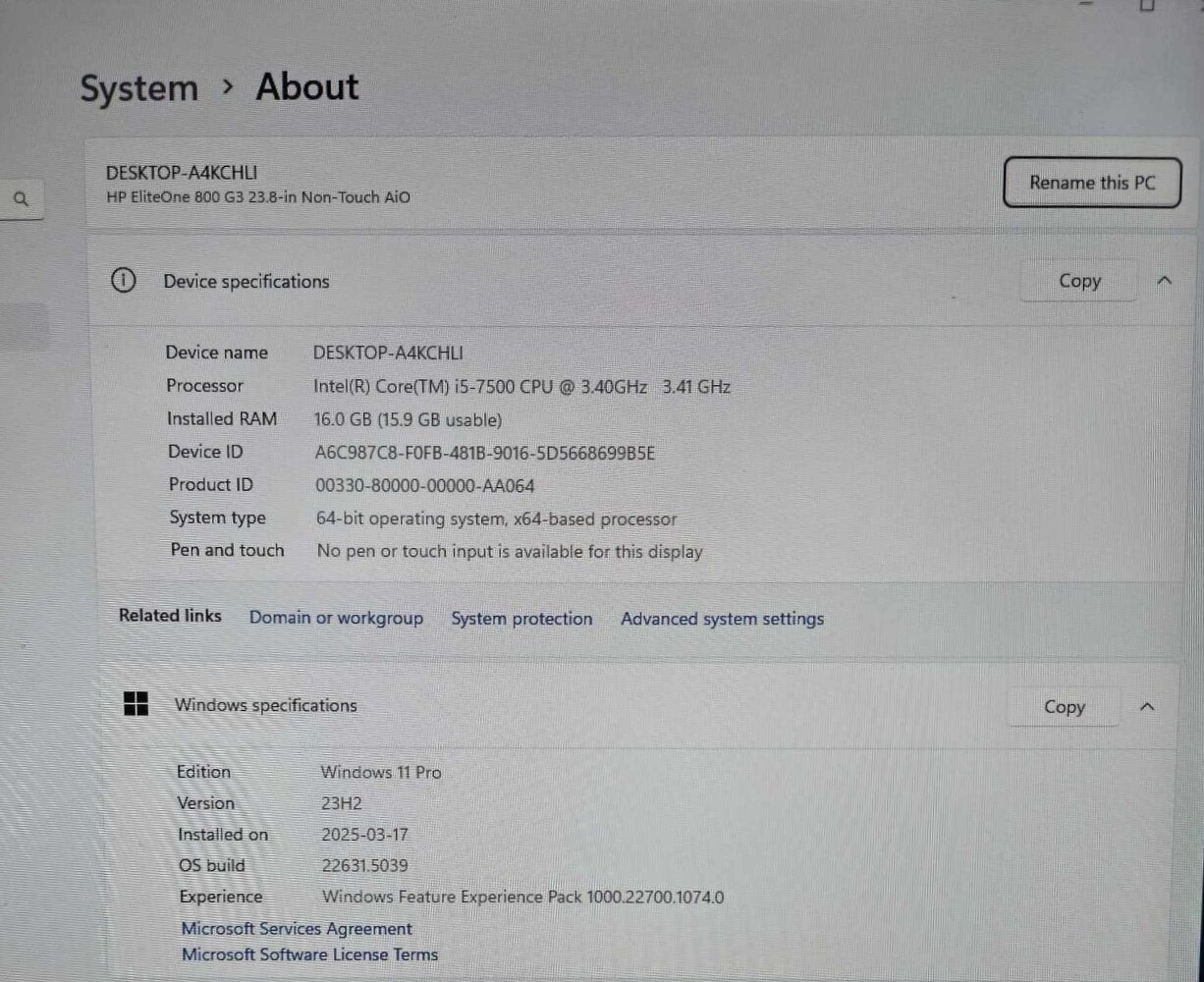This screenshot has width=1204, height=982.
Task: Click "HP EliteOne 800 G3 23.8-in Non-Touch AiO" model text
Action: point(258,197)
